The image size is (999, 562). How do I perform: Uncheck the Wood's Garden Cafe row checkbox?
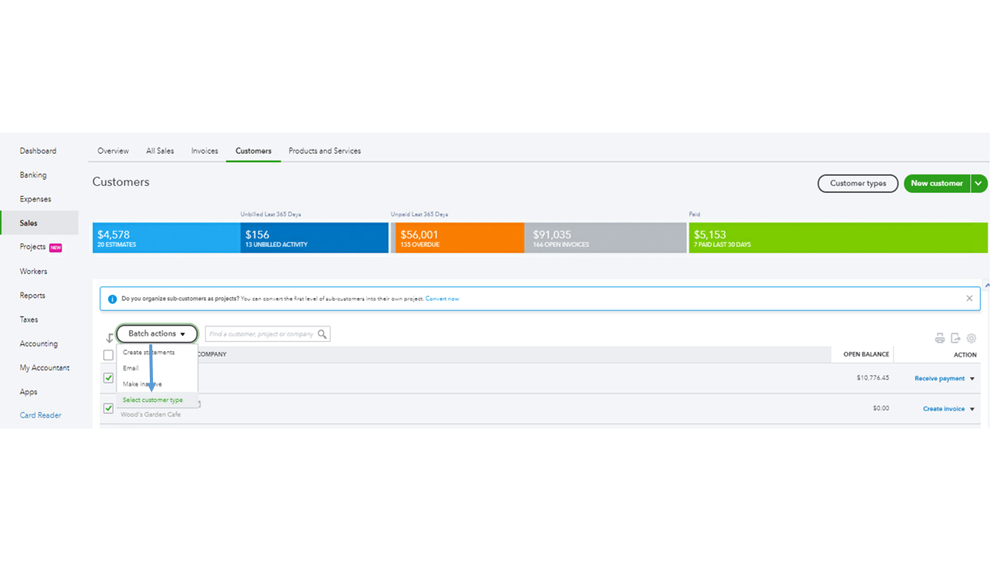pyautogui.click(x=108, y=408)
